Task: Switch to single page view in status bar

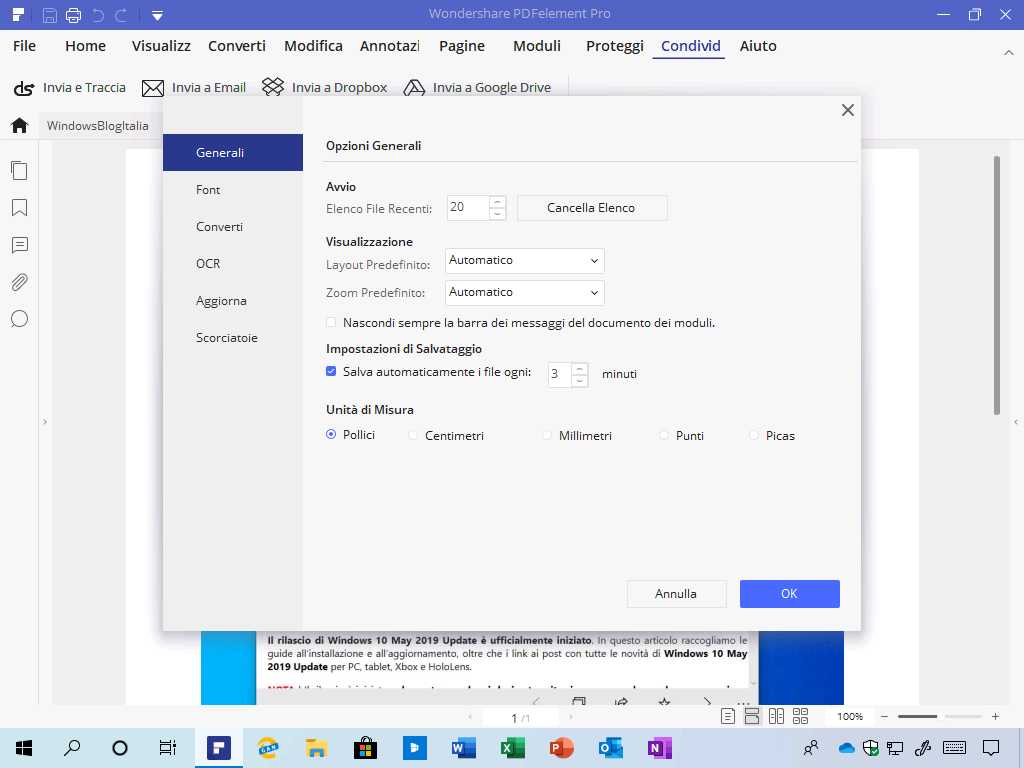Action: click(x=728, y=716)
